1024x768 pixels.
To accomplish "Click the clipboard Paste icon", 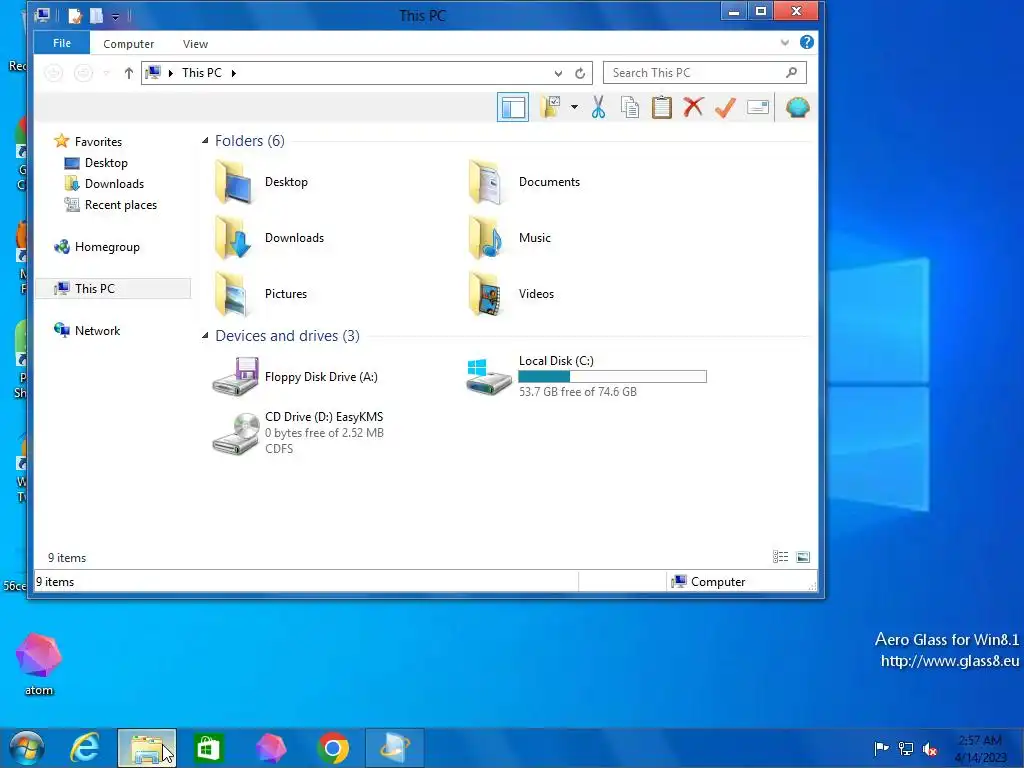I will 662,107.
